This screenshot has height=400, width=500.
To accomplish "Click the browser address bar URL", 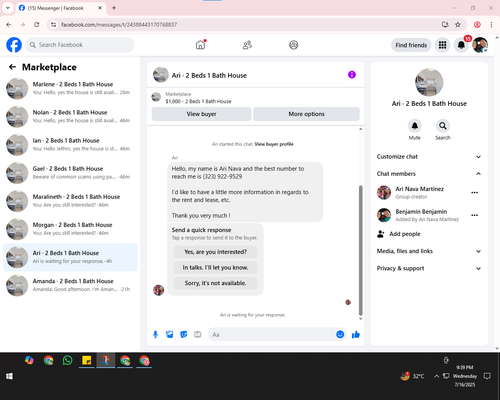I will point(119,25).
